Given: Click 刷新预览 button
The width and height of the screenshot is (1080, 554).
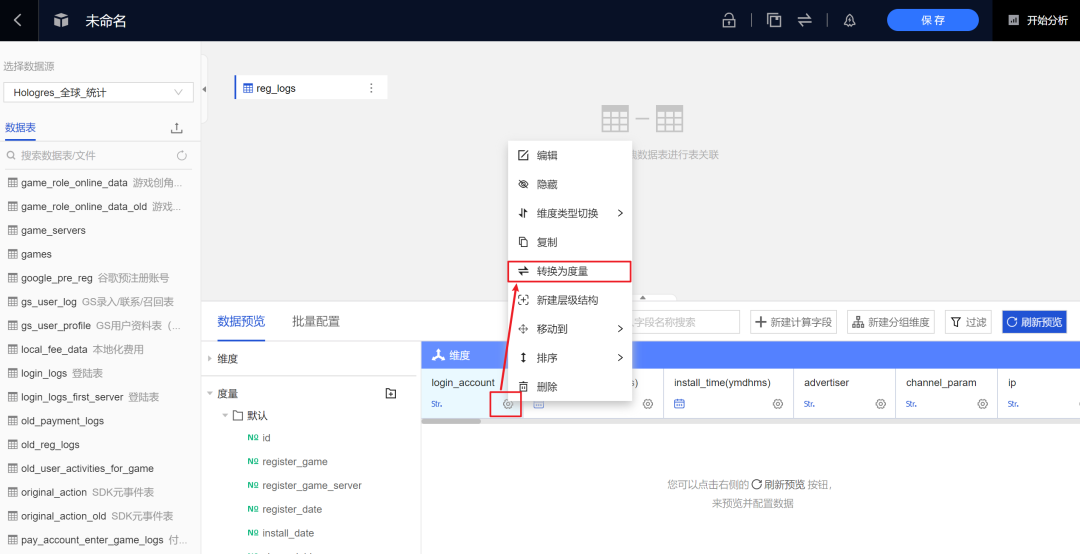Looking at the screenshot, I should pos(1035,322).
